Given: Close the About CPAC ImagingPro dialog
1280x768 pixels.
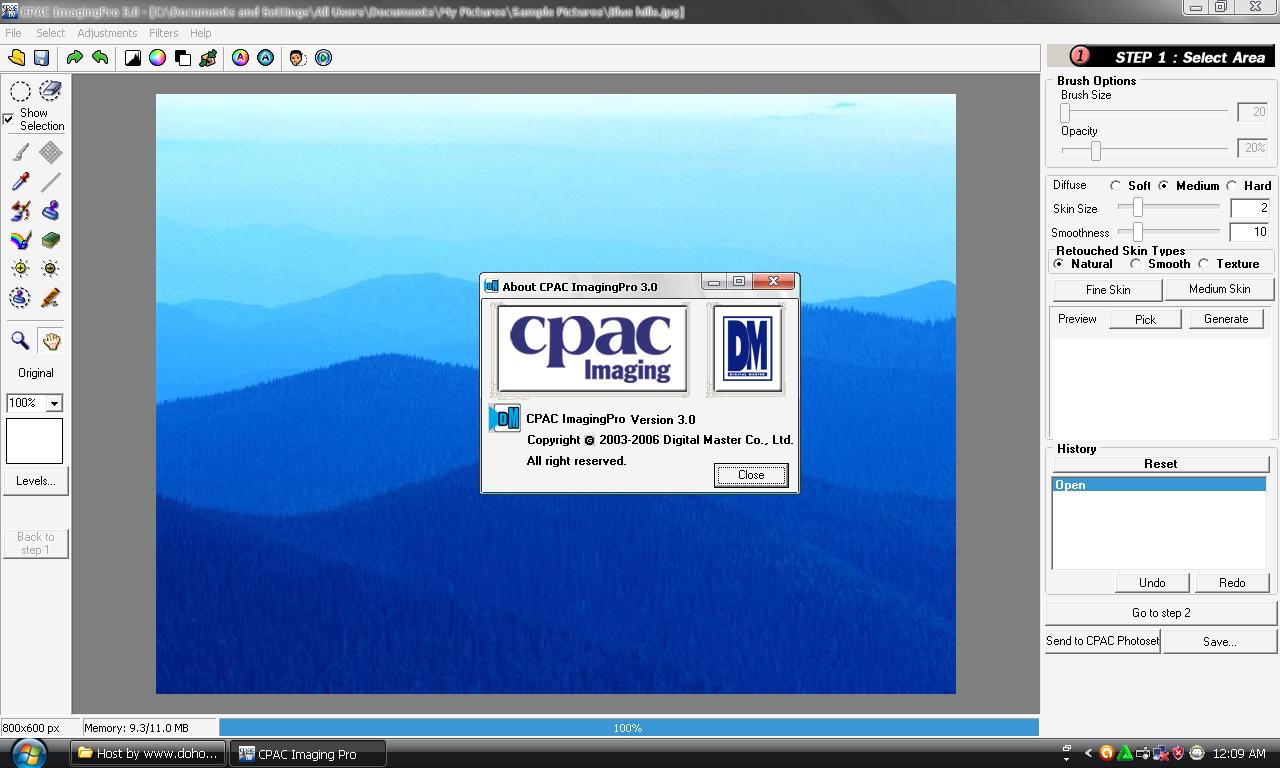Looking at the screenshot, I should (750, 475).
